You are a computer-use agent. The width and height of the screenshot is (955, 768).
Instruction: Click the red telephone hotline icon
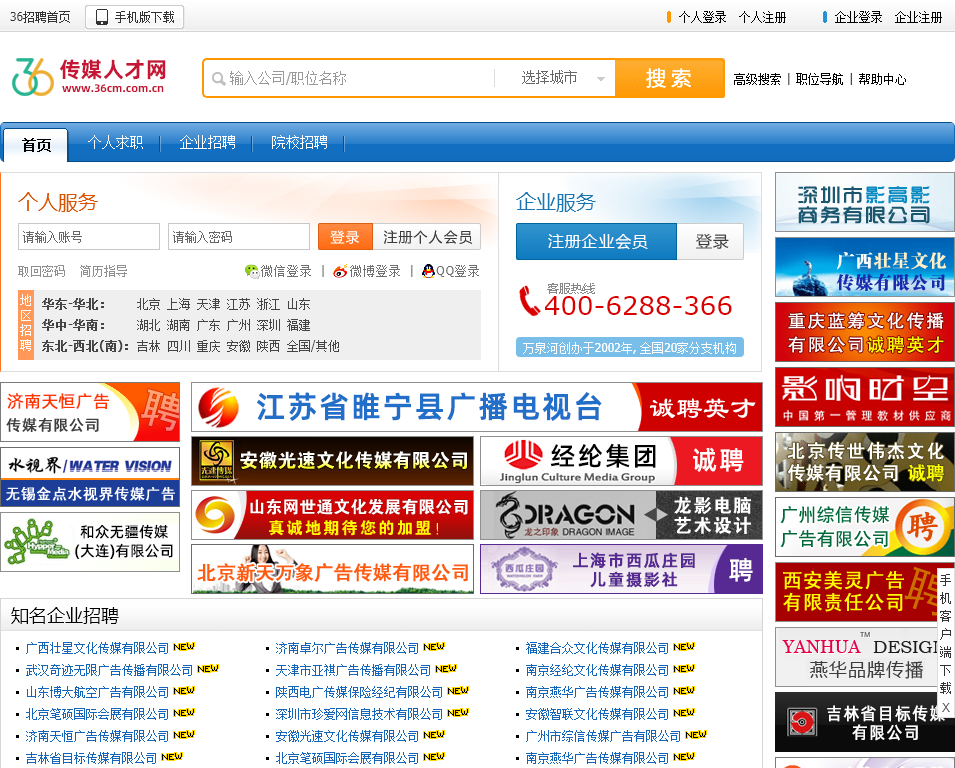pos(529,300)
